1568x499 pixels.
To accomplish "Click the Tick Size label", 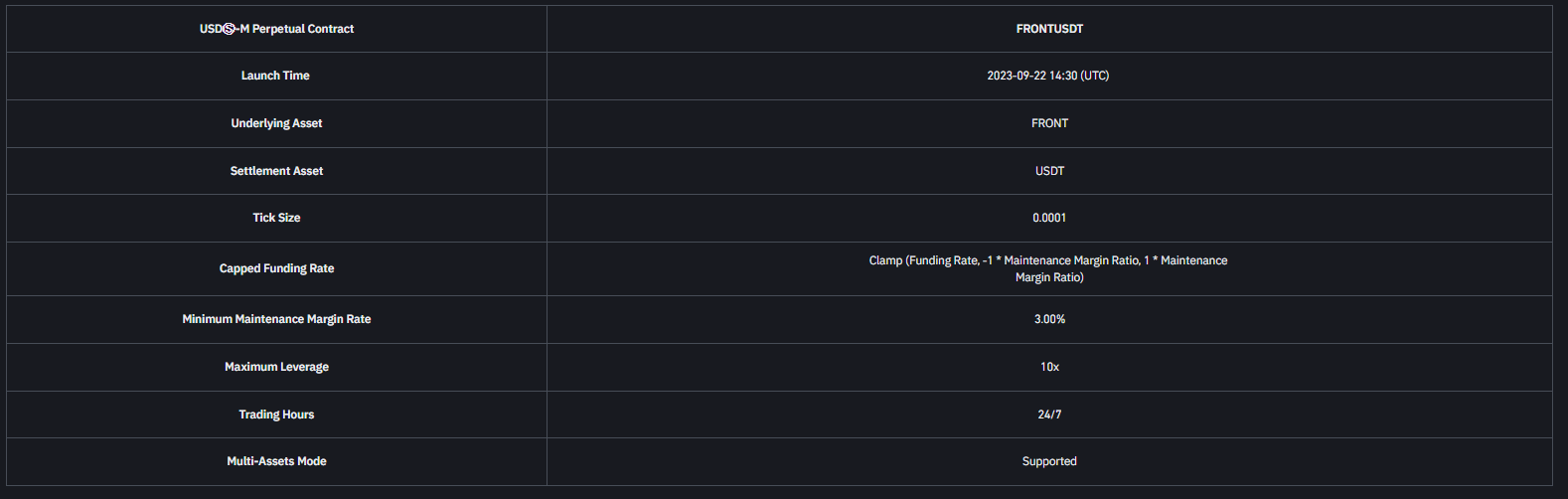I will click(276, 218).
